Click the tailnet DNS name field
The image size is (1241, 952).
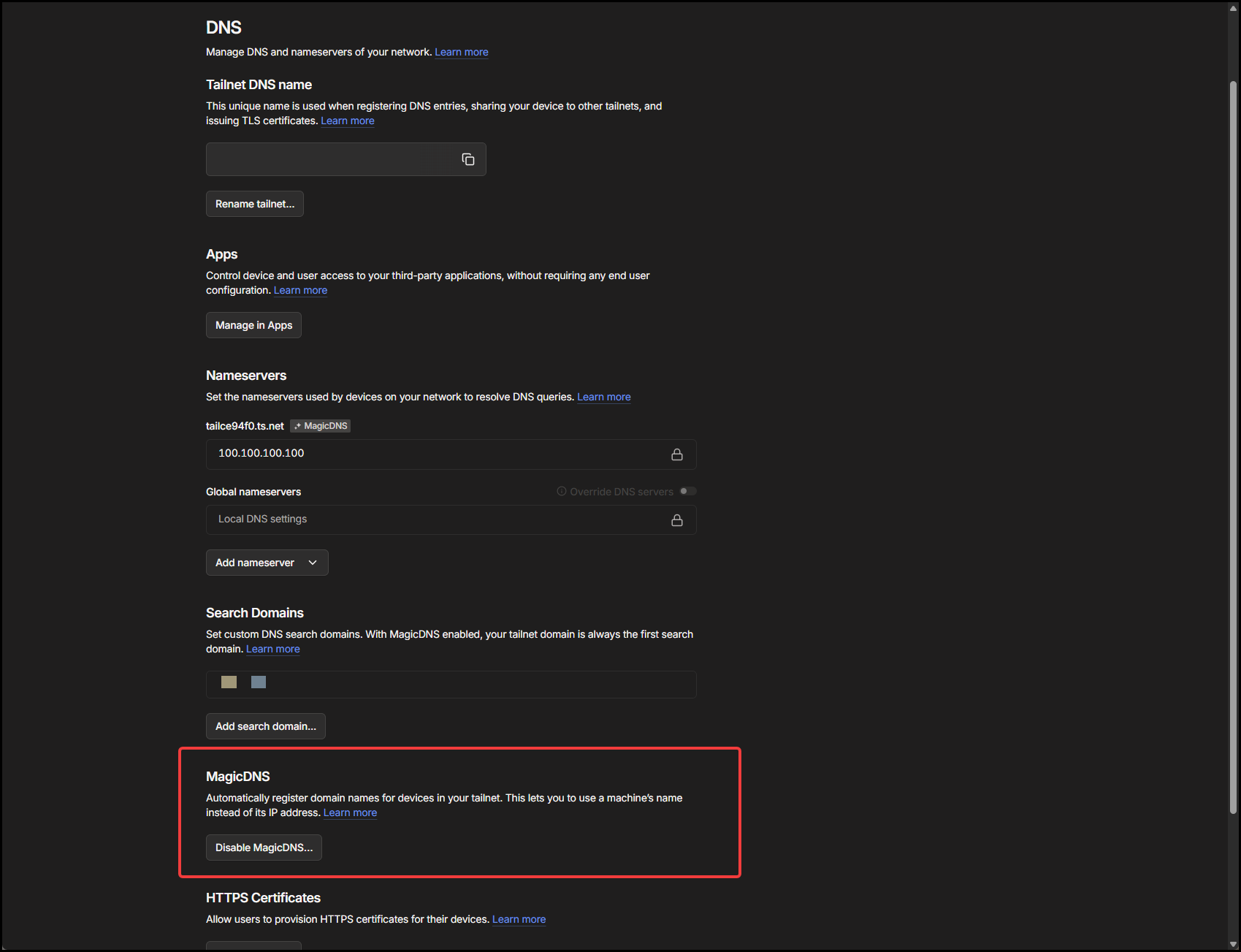point(346,159)
